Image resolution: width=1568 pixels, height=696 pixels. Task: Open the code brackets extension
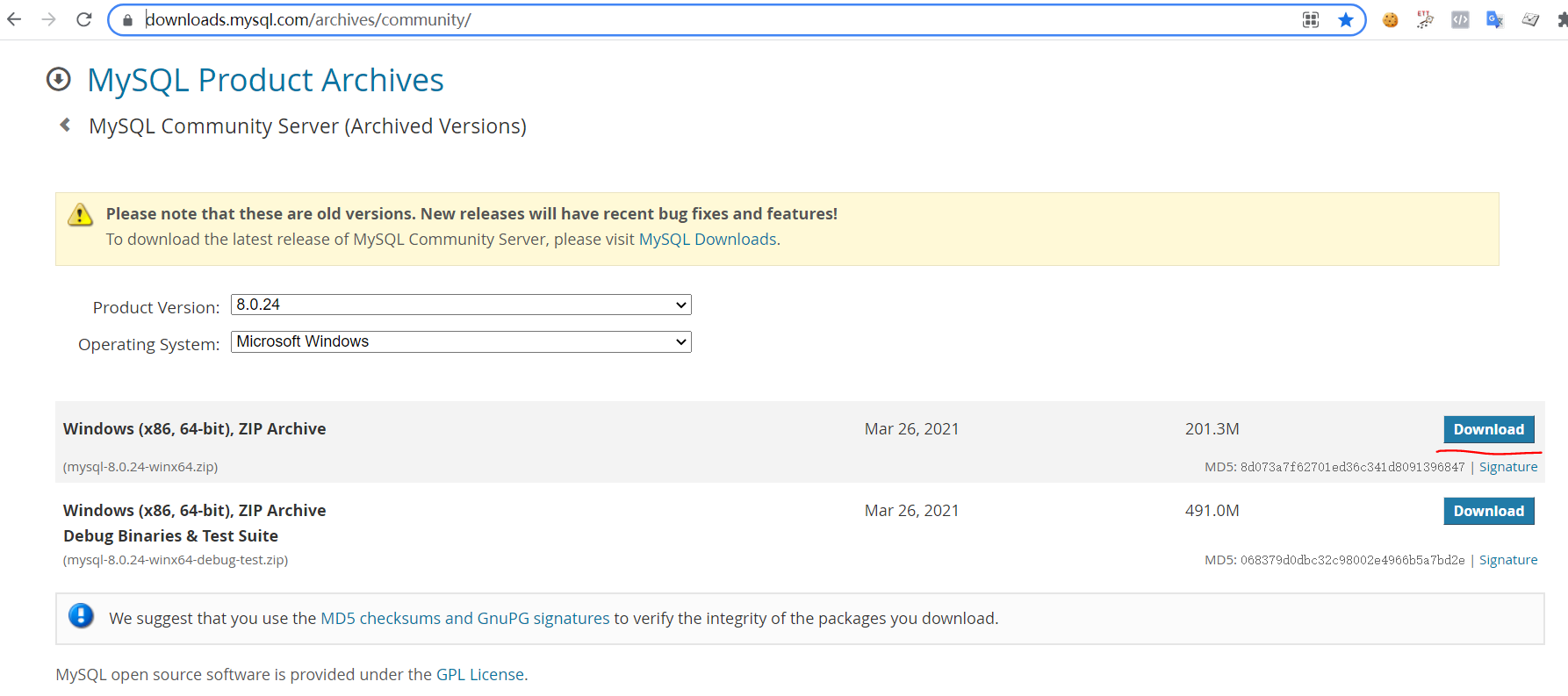tap(1460, 20)
